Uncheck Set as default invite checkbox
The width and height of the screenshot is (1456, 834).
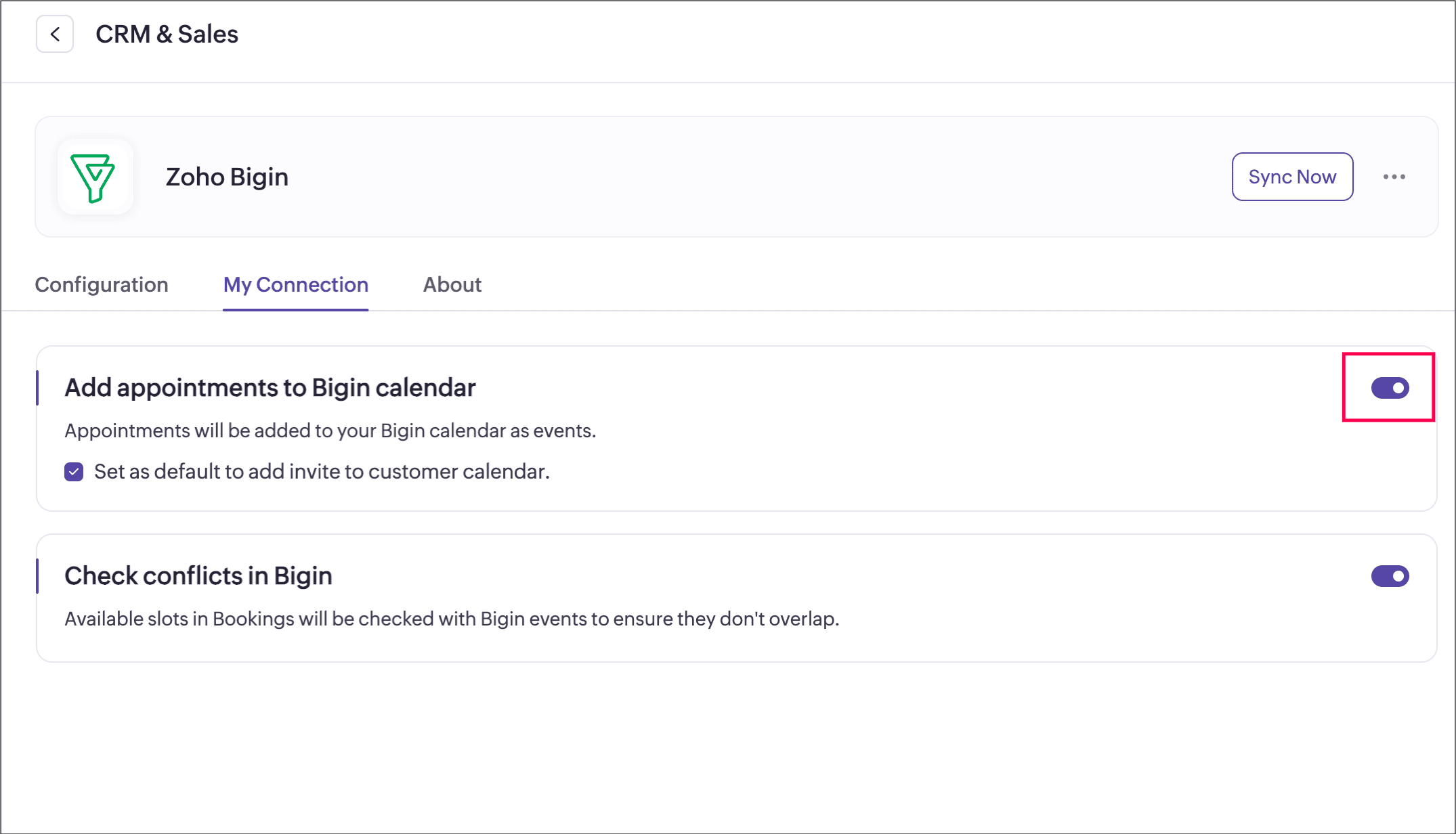pos(74,472)
